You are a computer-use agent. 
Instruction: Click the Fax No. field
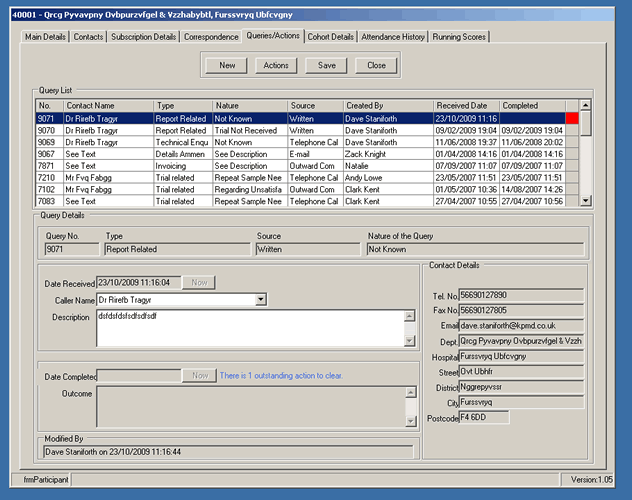click(521, 310)
